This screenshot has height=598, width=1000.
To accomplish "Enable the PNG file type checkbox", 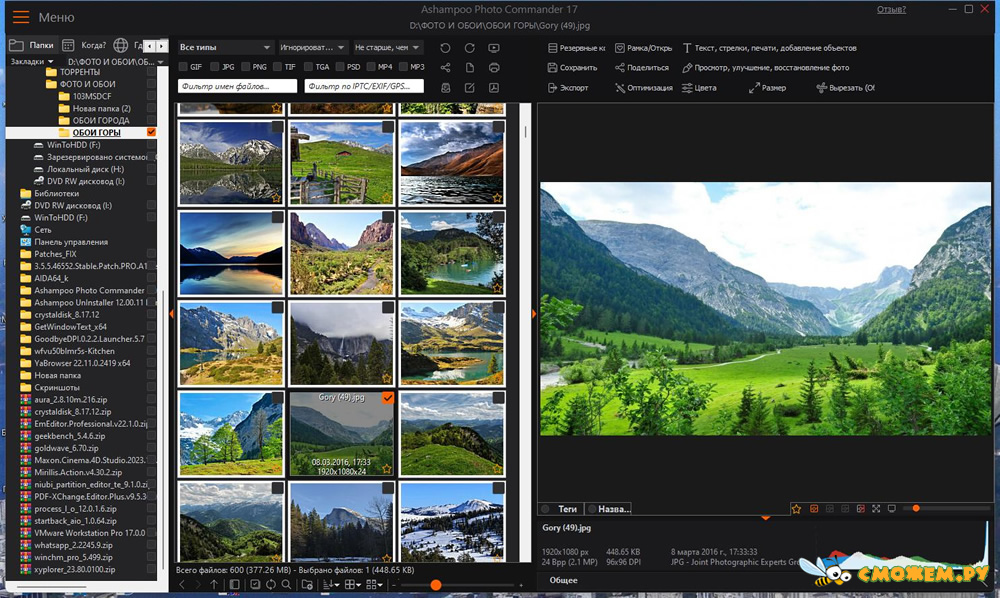I will click(246, 67).
